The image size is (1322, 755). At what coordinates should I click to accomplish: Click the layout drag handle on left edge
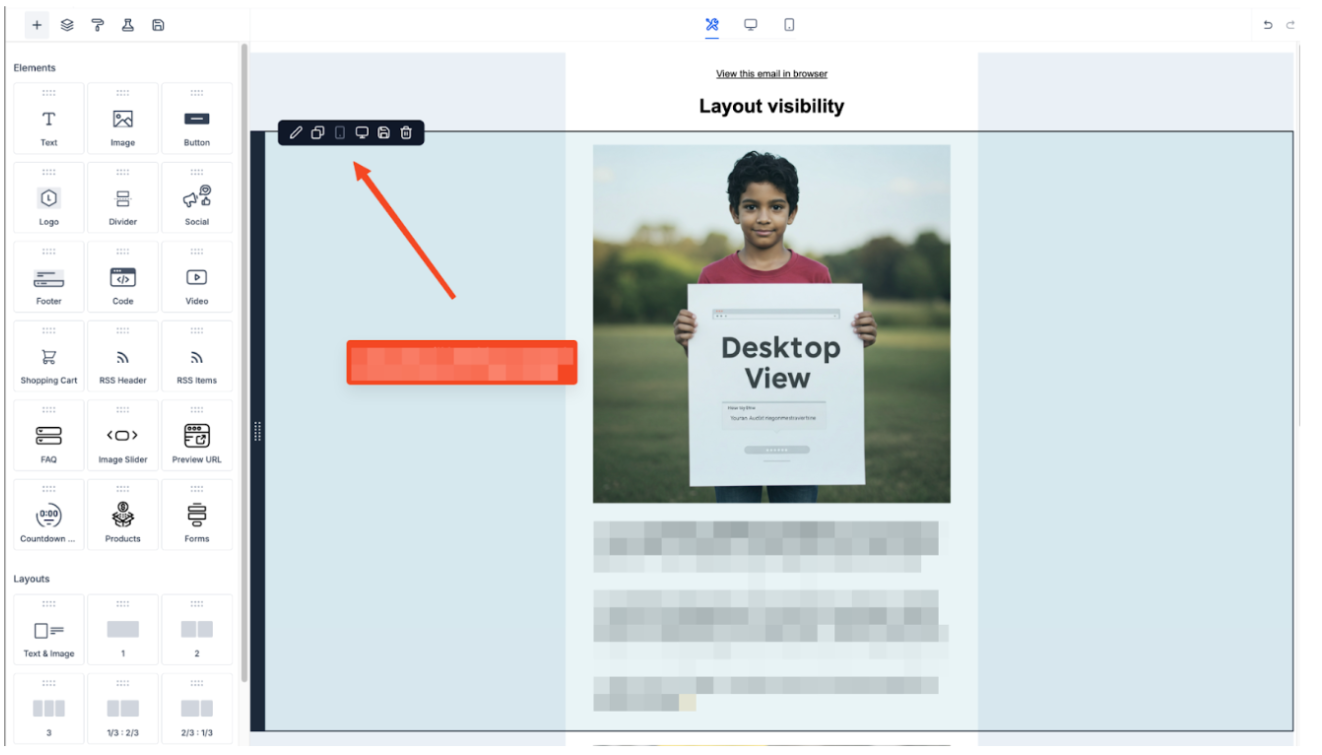click(x=258, y=431)
